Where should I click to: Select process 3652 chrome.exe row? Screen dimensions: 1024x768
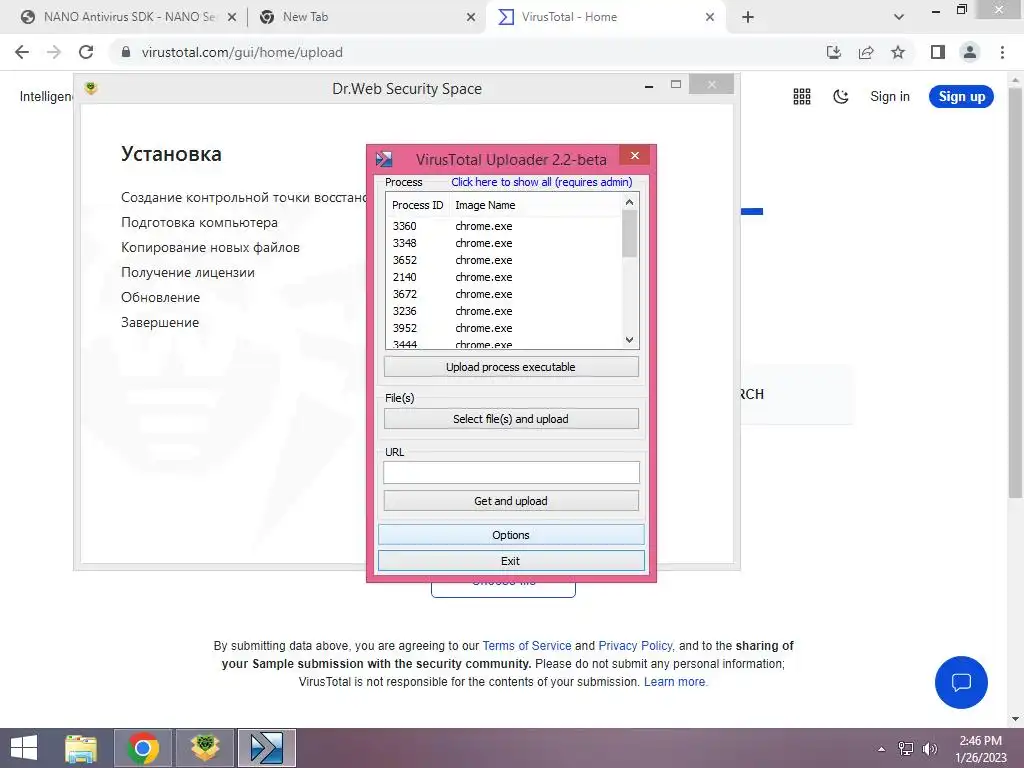(503, 260)
